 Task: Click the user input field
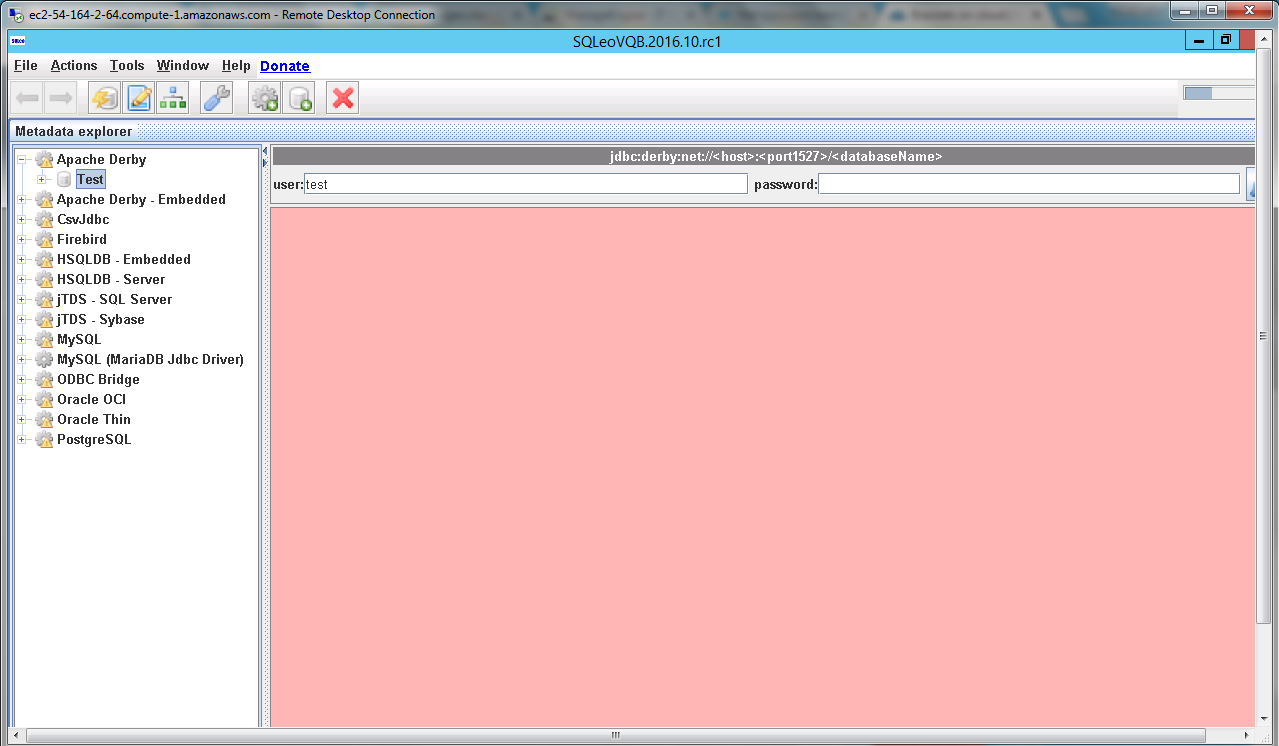[526, 184]
